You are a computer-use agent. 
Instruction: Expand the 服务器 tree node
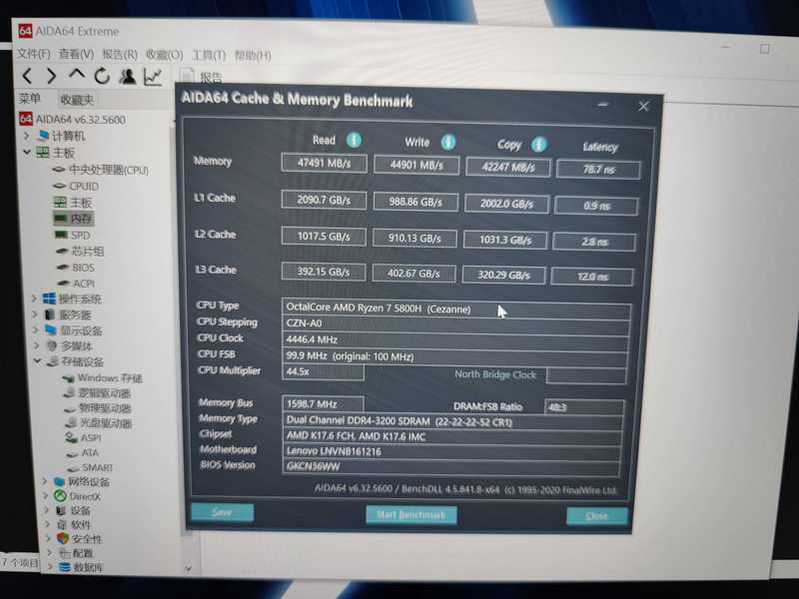(x=35, y=315)
